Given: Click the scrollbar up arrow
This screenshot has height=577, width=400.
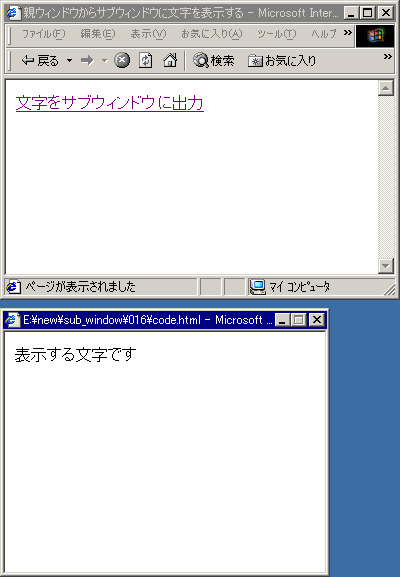Looking at the screenshot, I should [386, 88].
